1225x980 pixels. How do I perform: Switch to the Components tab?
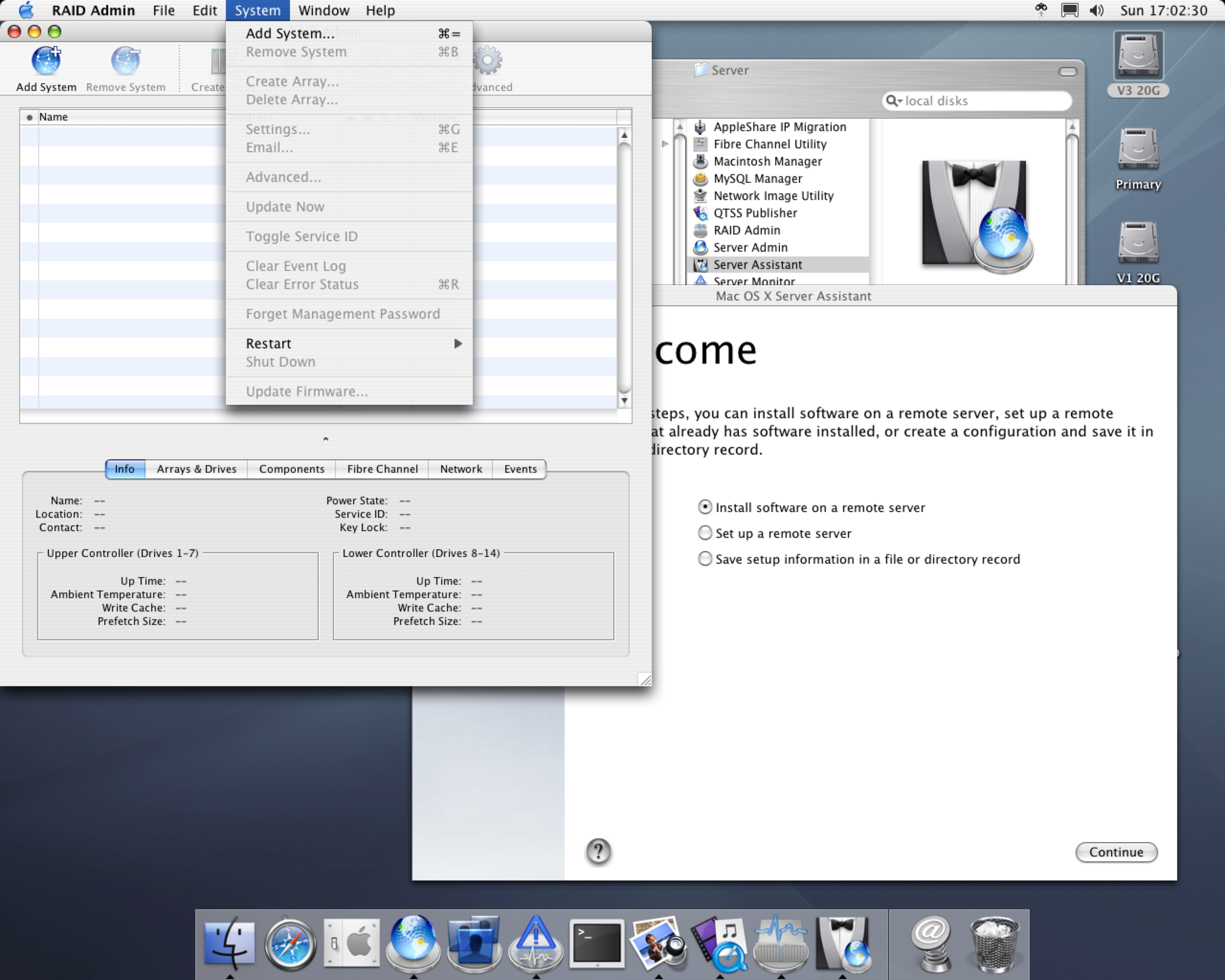click(x=291, y=468)
